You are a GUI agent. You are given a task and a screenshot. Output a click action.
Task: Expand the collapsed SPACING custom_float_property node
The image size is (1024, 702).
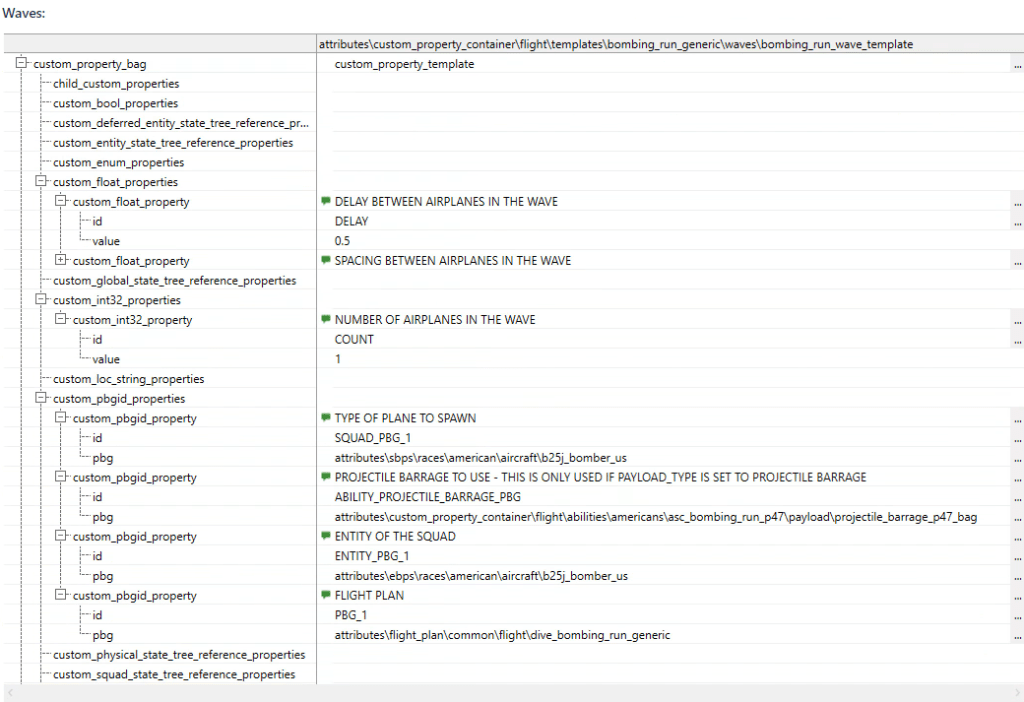tap(61, 261)
